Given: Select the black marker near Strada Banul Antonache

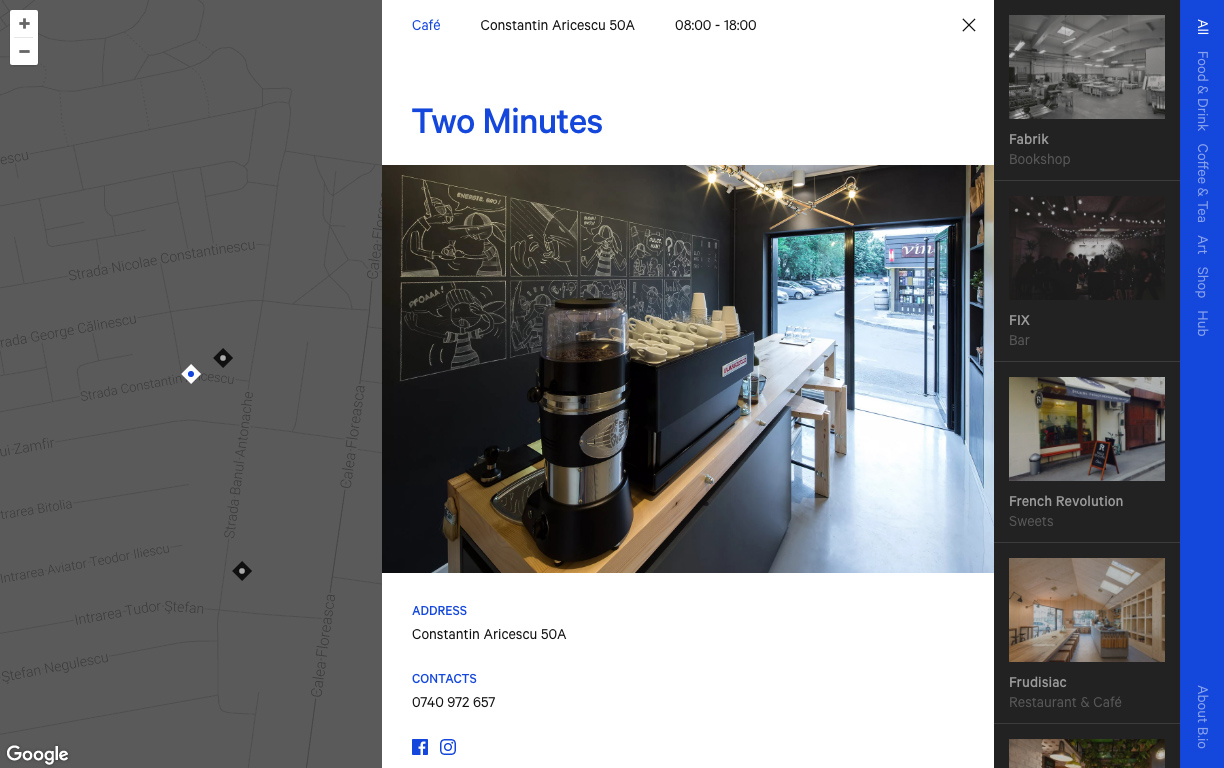Looking at the screenshot, I should [223, 358].
